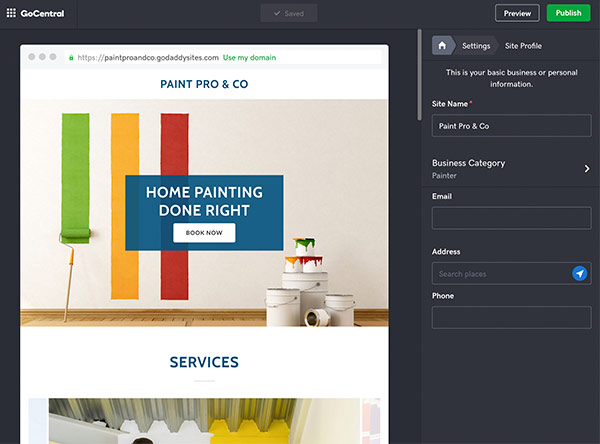Click the Use my domain link
The height and width of the screenshot is (444, 600).
tap(249, 57)
